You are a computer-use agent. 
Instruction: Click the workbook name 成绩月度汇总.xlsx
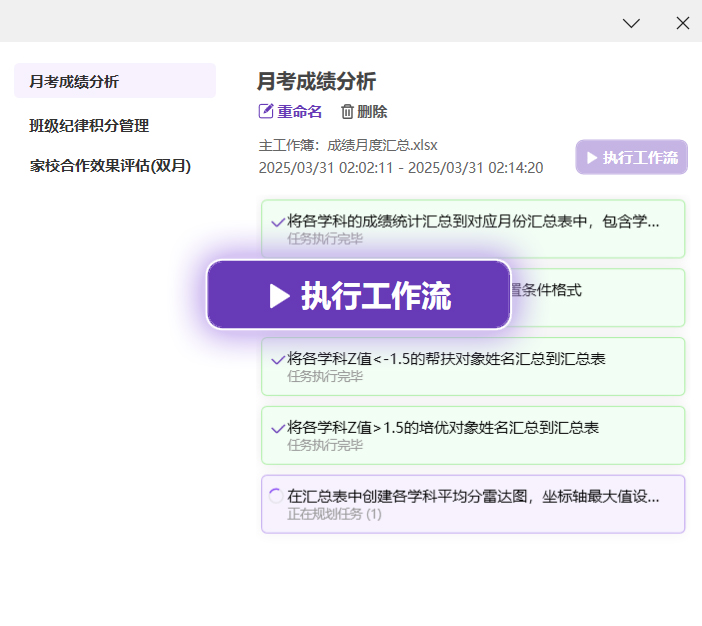tap(383, 144)
